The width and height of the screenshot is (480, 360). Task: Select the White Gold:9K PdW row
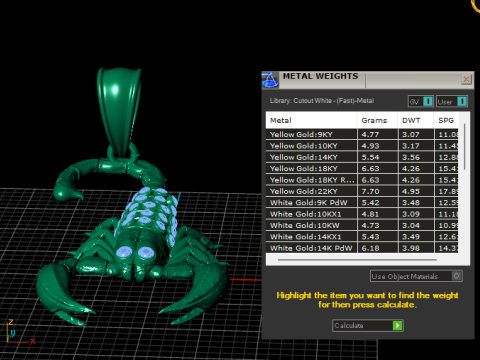click(x=362, y=202)
